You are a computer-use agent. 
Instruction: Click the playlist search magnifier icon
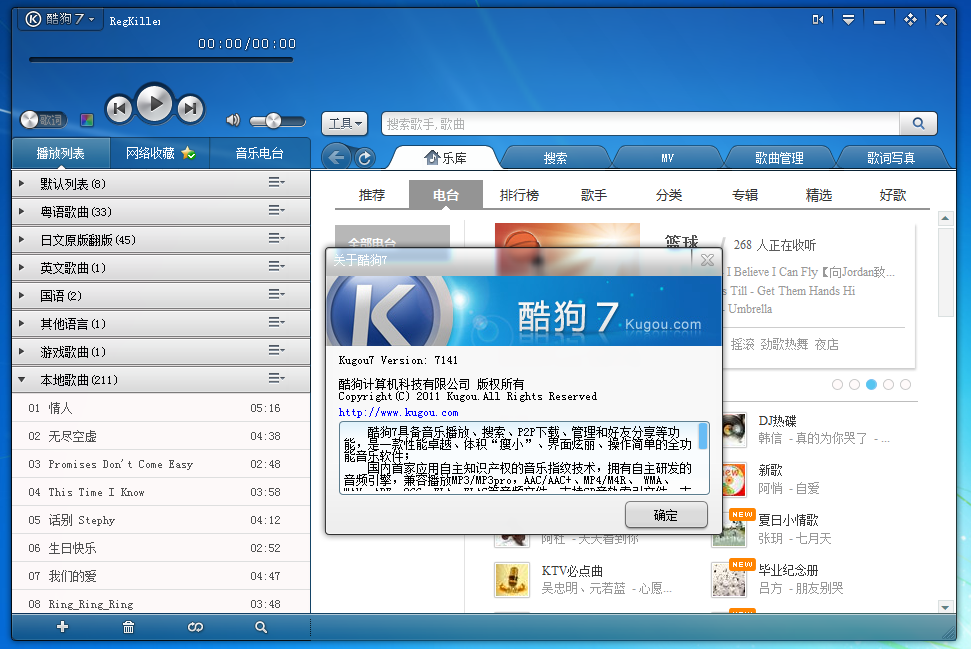click(261, 627)
